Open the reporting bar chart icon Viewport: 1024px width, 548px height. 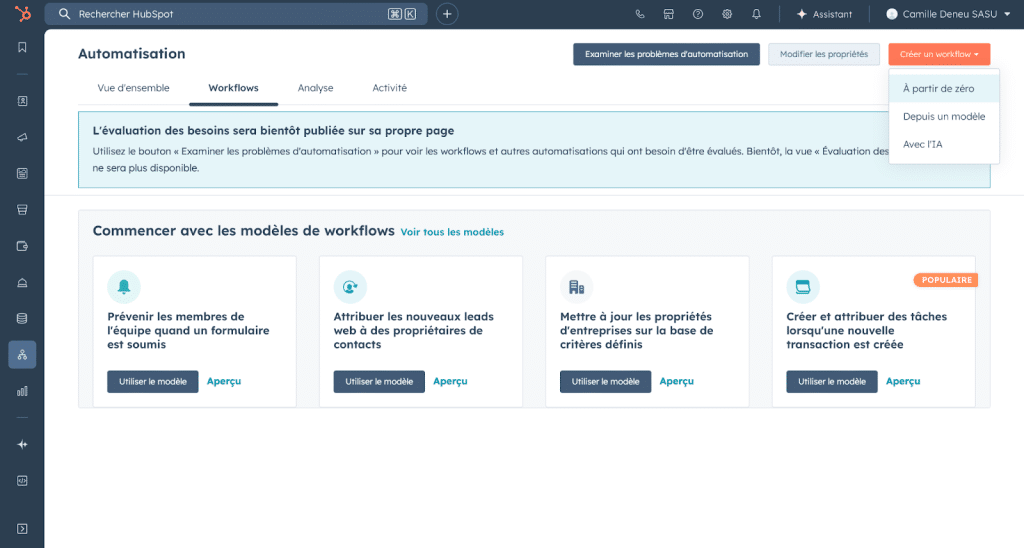(22, 391)
